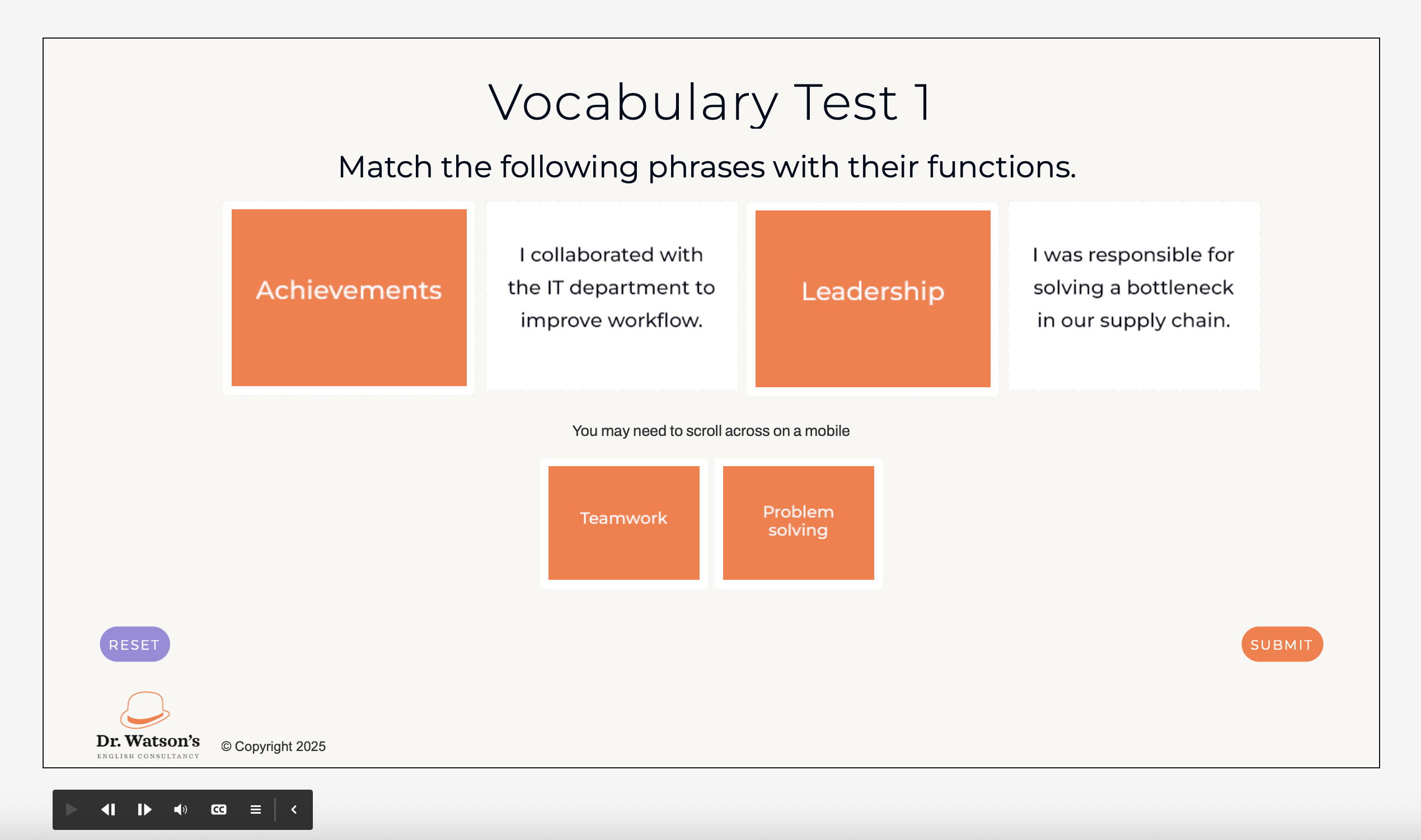Viewport: 1421px width, 840px height.
Task: Submit answers with the SUBMIT button
Action: click(1282, 644)
